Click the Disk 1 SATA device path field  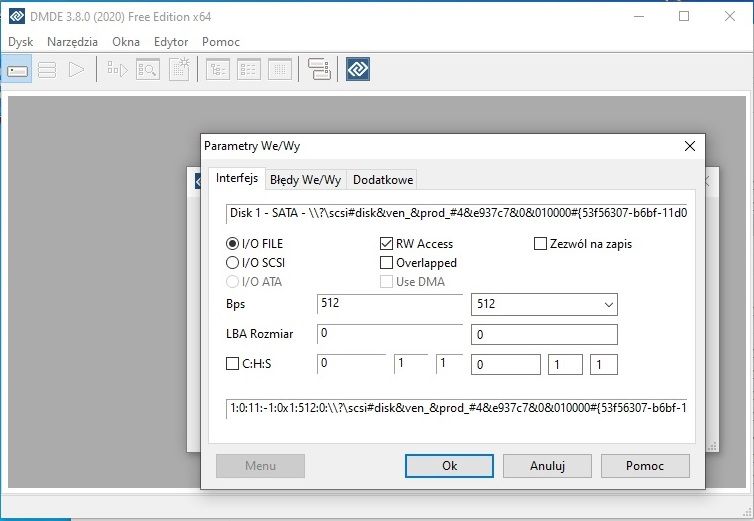point(456,213)
